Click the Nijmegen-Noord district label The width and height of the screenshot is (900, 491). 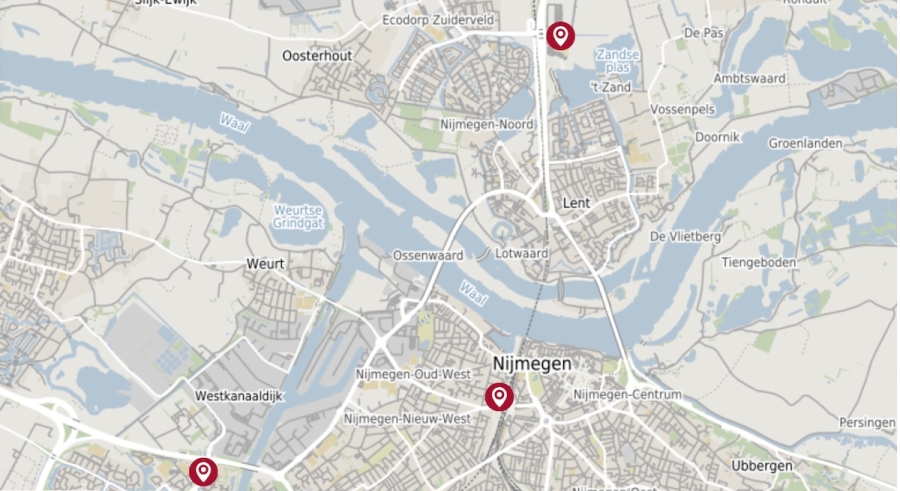click(487, 124)
